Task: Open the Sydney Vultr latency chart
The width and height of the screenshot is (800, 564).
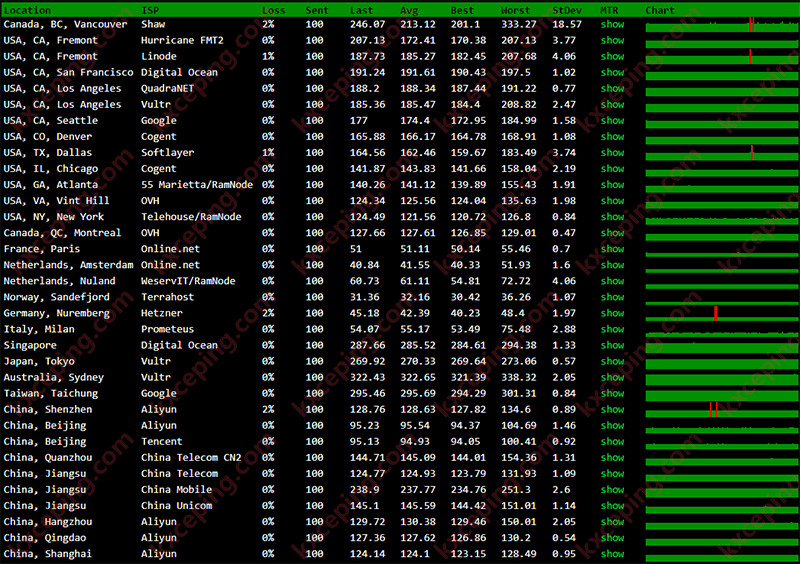Action: 721,378
